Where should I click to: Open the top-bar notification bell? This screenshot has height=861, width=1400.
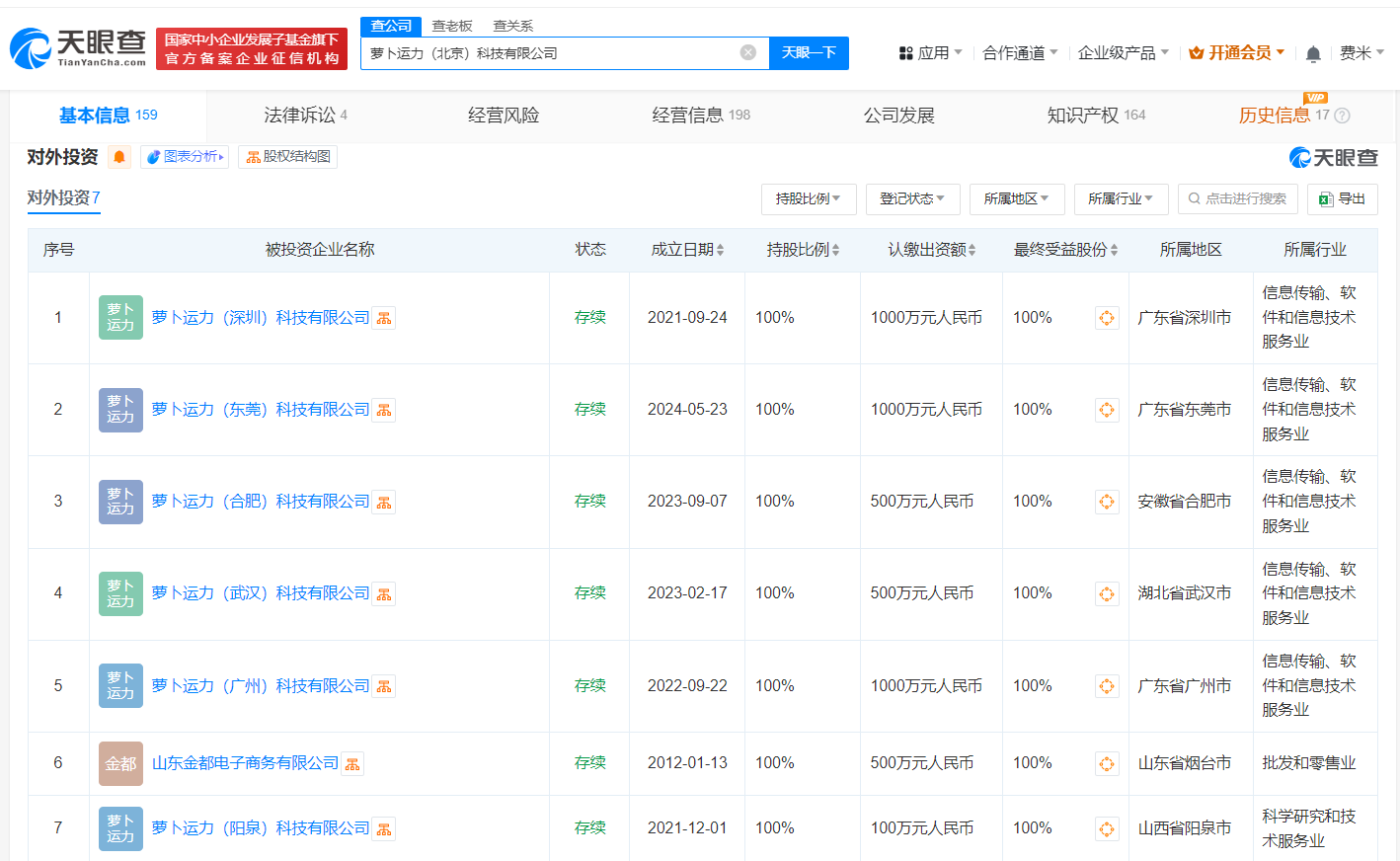point(1313,52)
